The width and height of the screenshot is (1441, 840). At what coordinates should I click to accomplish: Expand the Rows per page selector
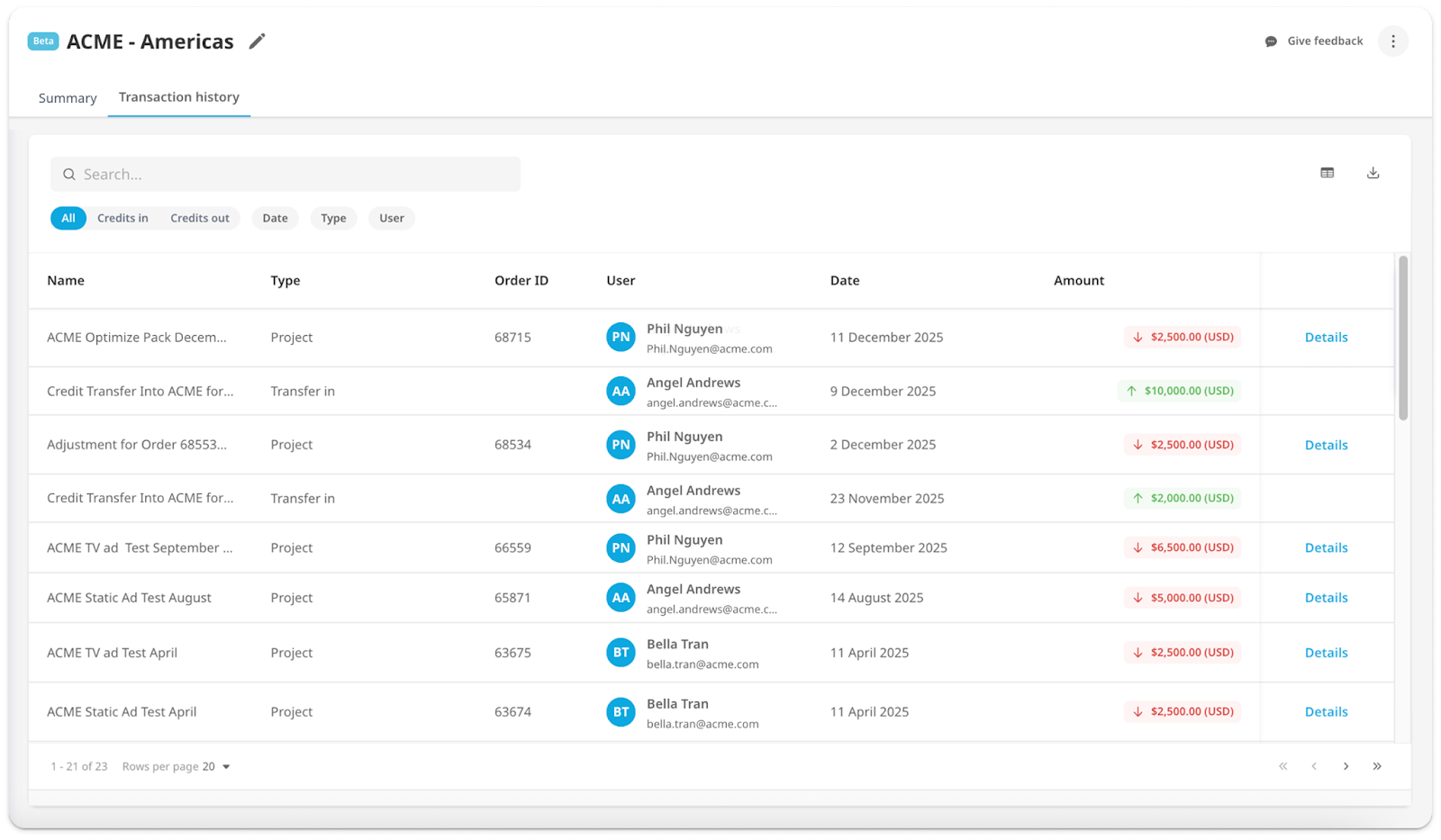216,766
